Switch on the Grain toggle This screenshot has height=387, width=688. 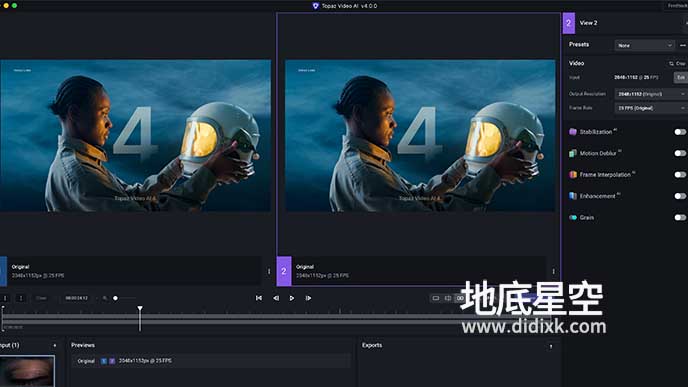(x=680, y=218)
